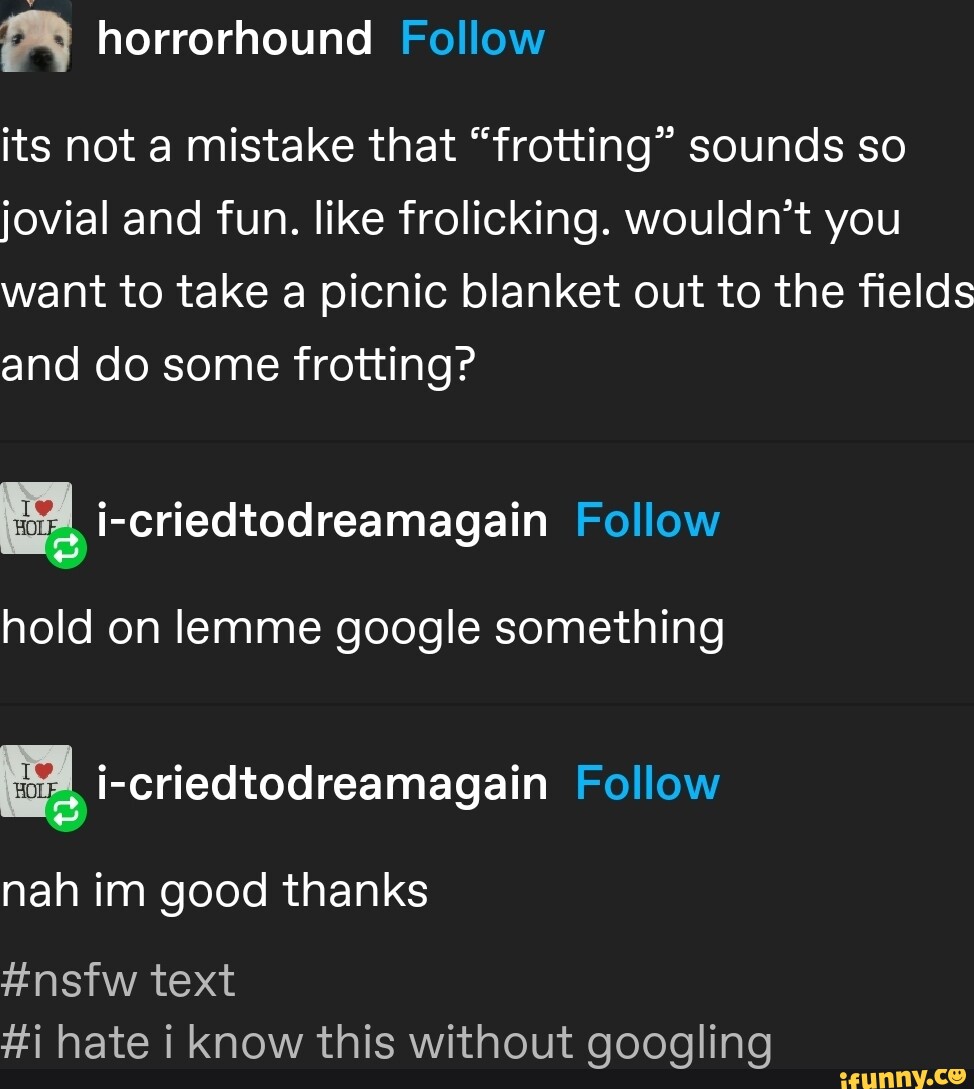Toggle follow state on second i-criedtodreamagain post
The width and height of the screenshot is (974, 1089).
tap(648, 783)
